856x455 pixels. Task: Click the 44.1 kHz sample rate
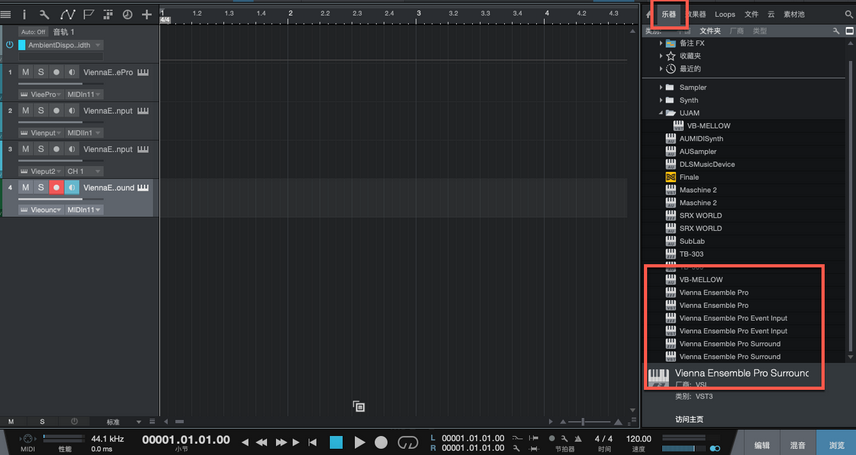[x=107, y=439]
